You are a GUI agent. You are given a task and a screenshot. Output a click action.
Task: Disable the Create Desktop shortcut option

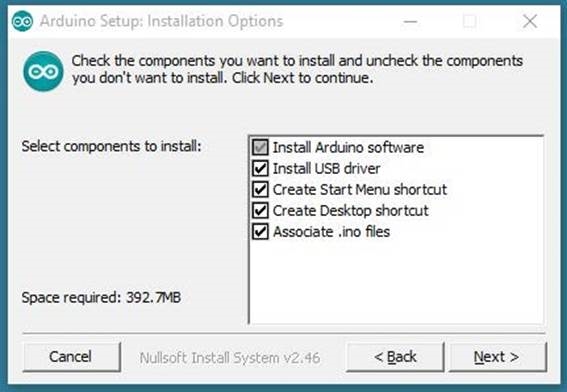click(260, 210)
